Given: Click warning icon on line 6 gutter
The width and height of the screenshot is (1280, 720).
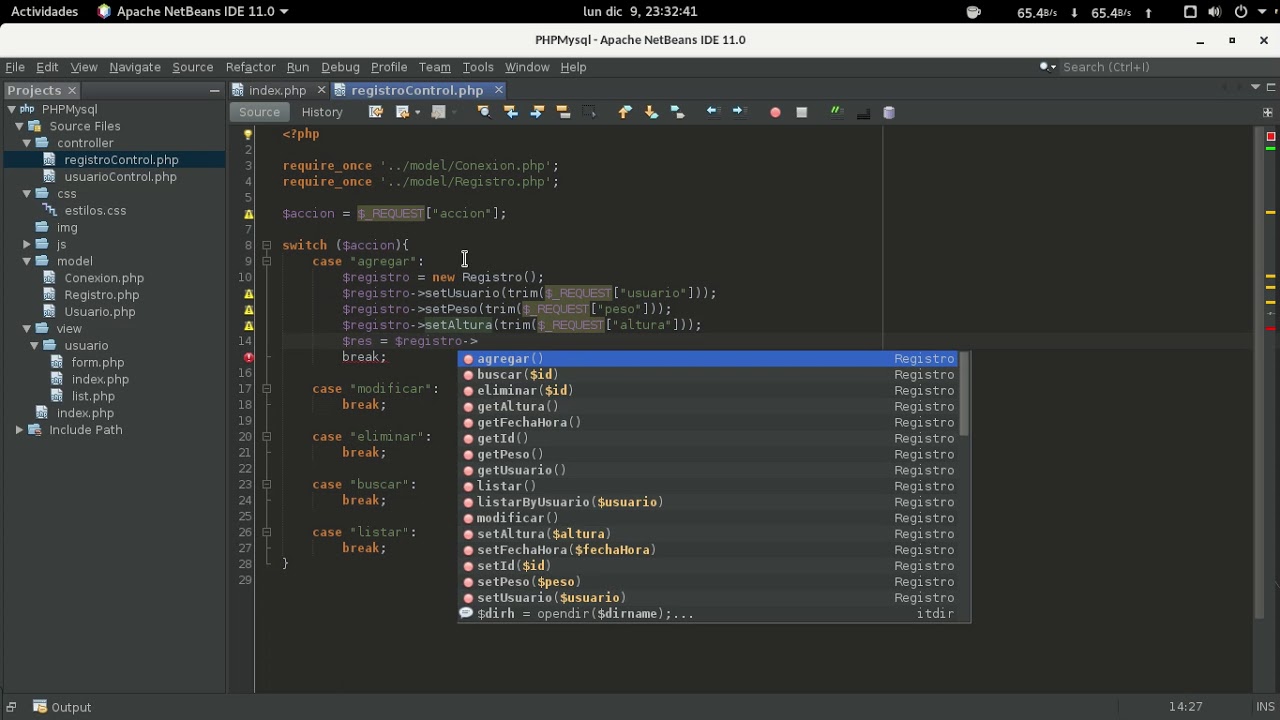Looking at the screenshot, I should pos(249,213).
